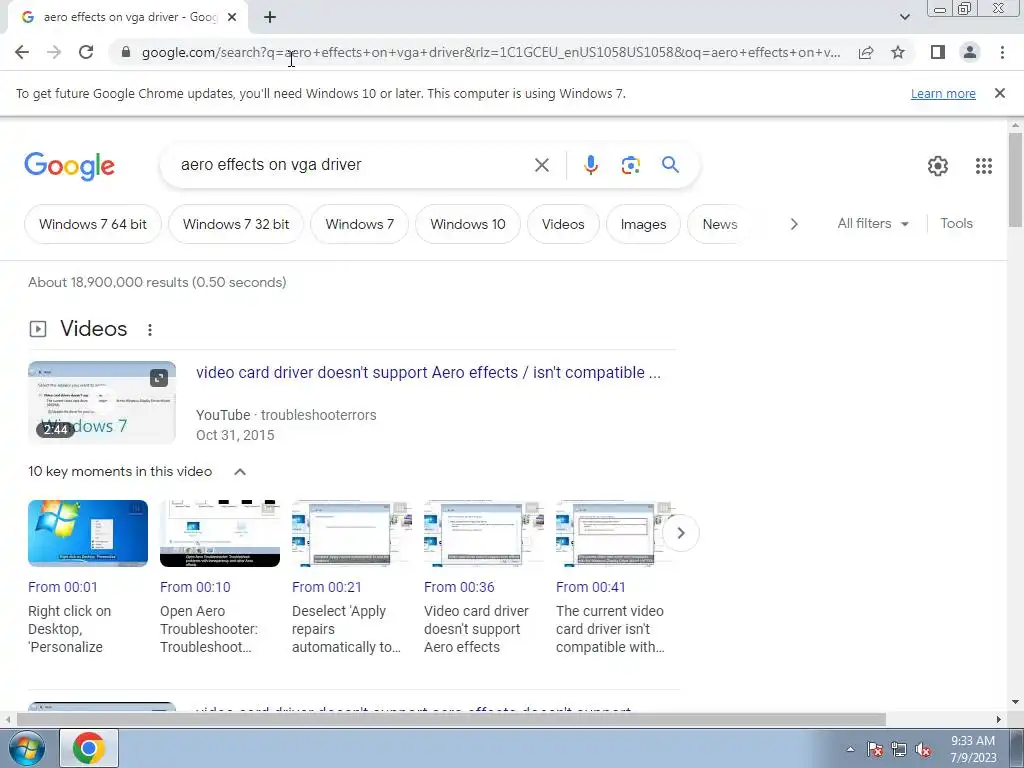Submit search with the magnifier icon
This screenshot has width=1024, height=768.
[670, 165]
